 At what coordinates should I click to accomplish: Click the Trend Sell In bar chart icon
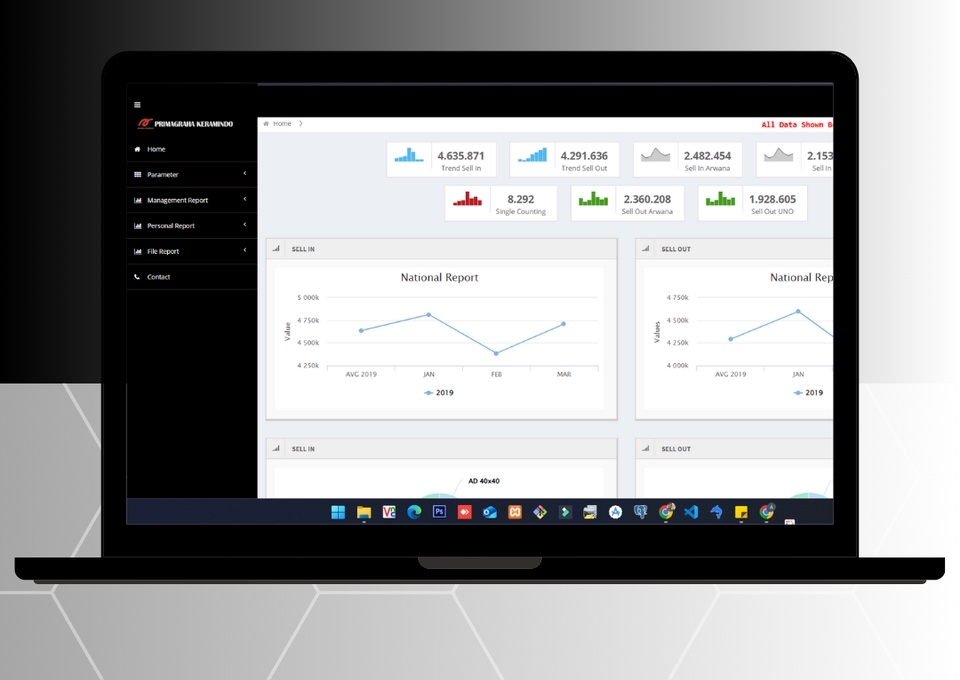[x=409, y=155]
